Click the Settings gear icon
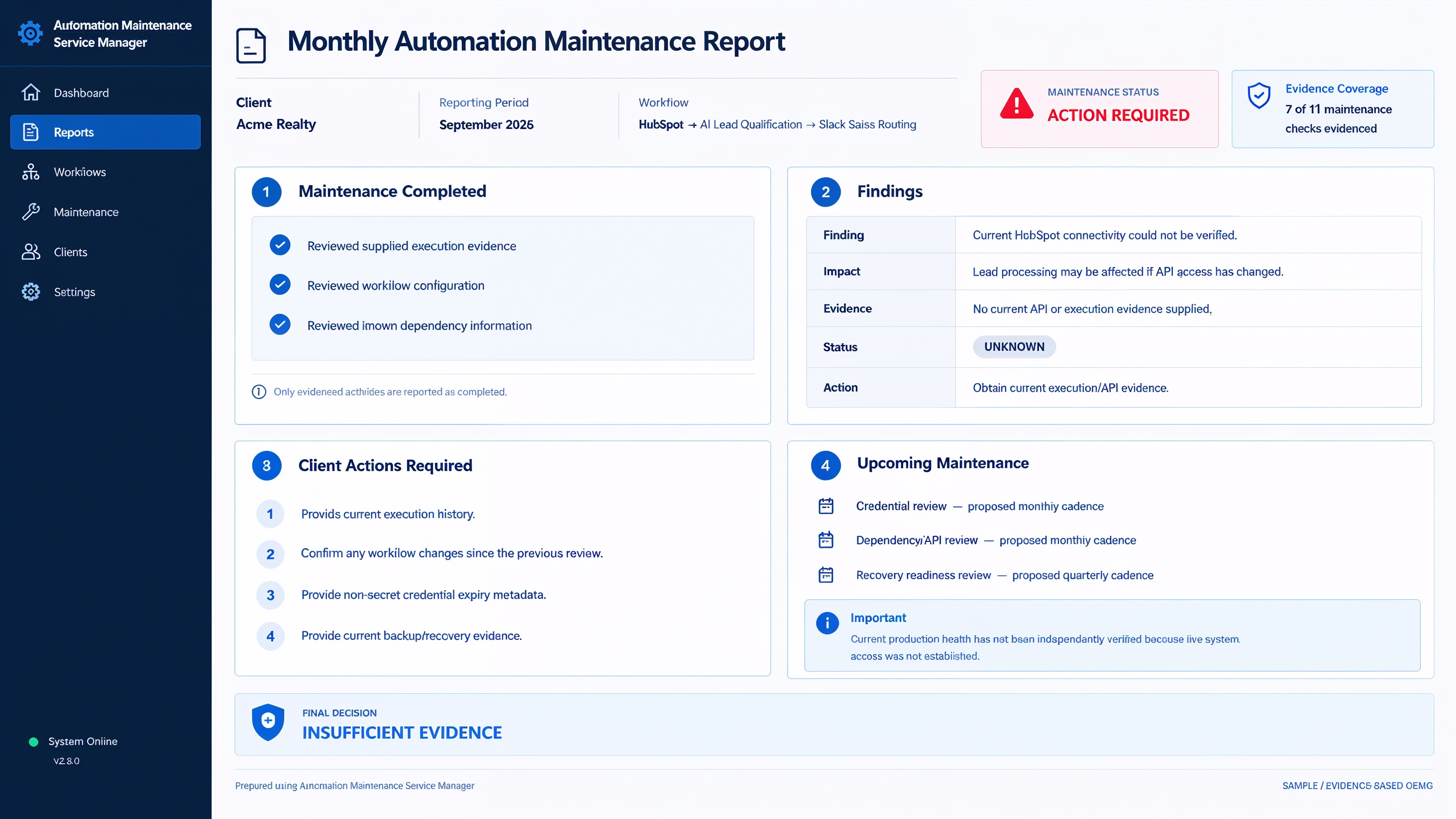This screenshot has width=1456, height=819. click(30, 292)
